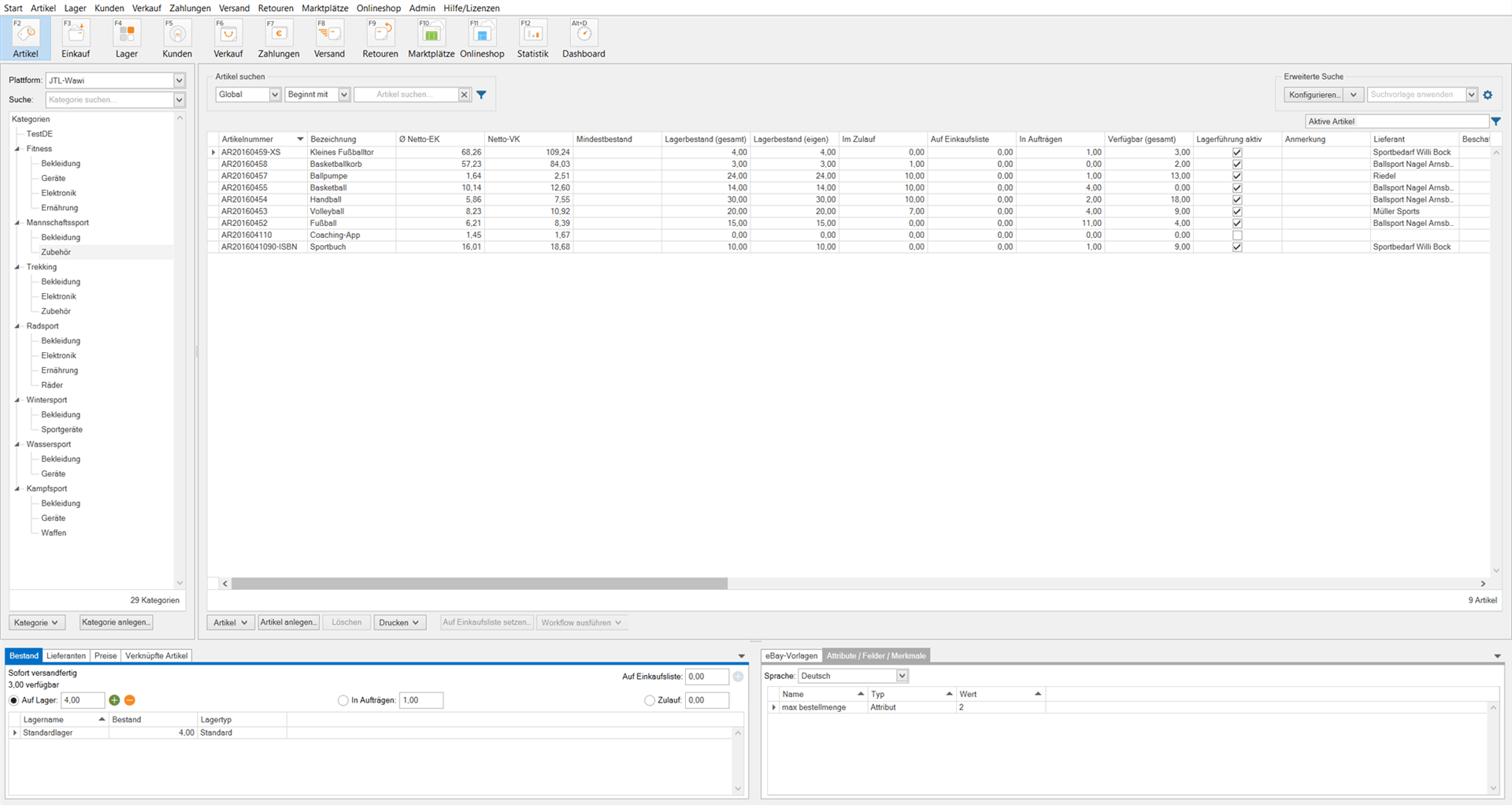
Task: Click the gear icon in Erweiterte Suche
Action: pyautogui.click(x=1488, y=95)
